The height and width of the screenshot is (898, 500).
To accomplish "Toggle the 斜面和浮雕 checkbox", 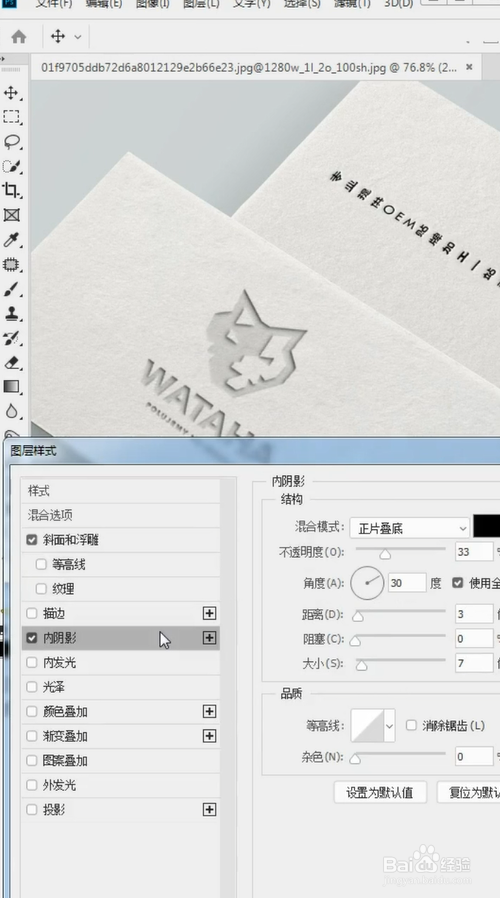I will [32, 539].
